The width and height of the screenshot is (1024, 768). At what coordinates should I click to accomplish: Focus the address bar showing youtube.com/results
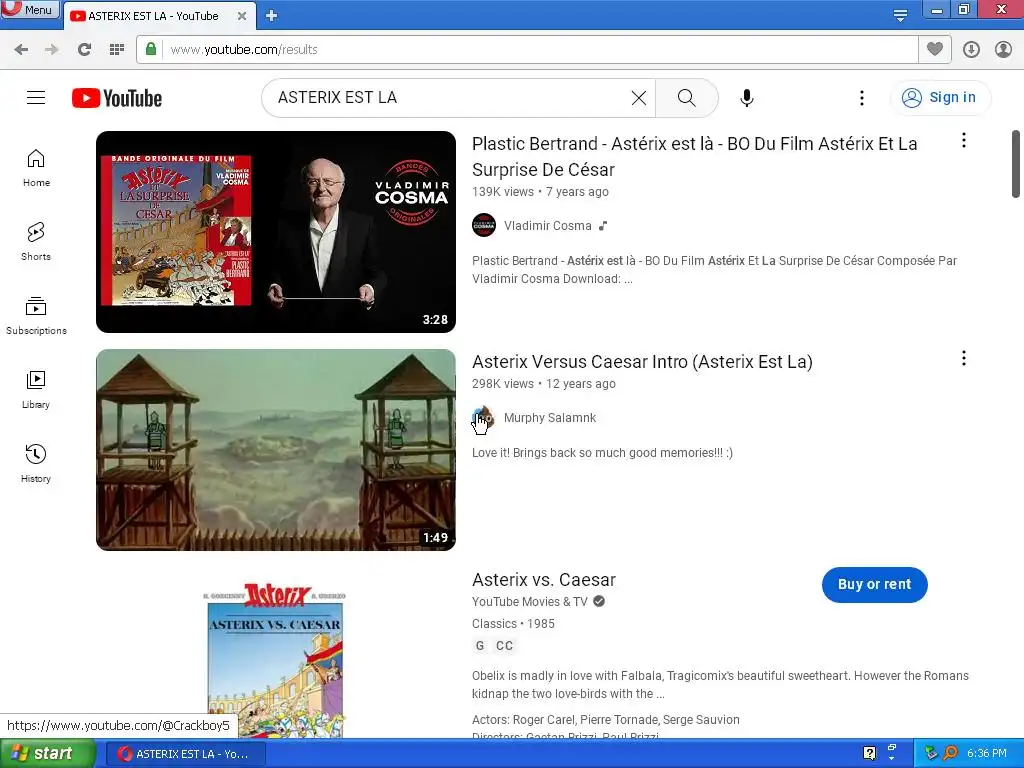526,50
